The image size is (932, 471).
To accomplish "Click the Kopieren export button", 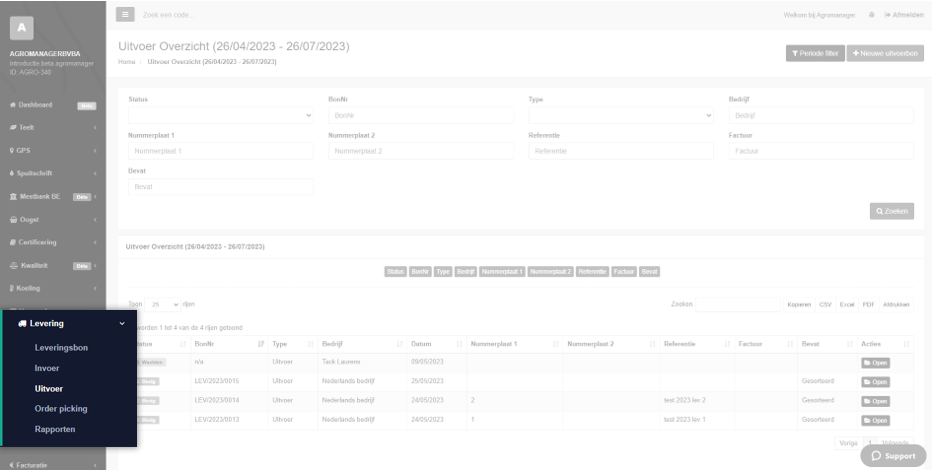I will pos(799,304).
